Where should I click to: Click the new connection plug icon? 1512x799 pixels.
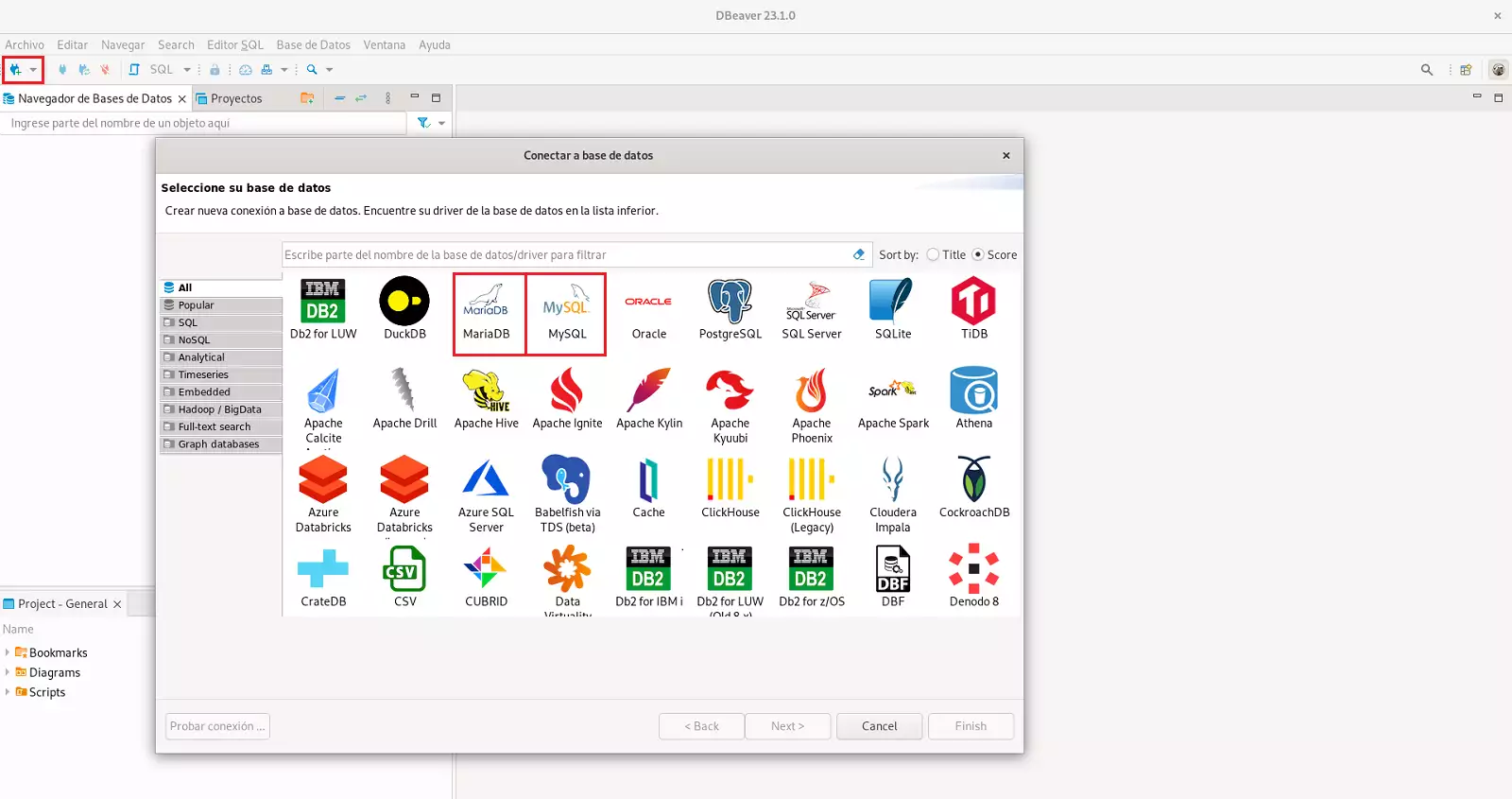[x=15, y=69]
